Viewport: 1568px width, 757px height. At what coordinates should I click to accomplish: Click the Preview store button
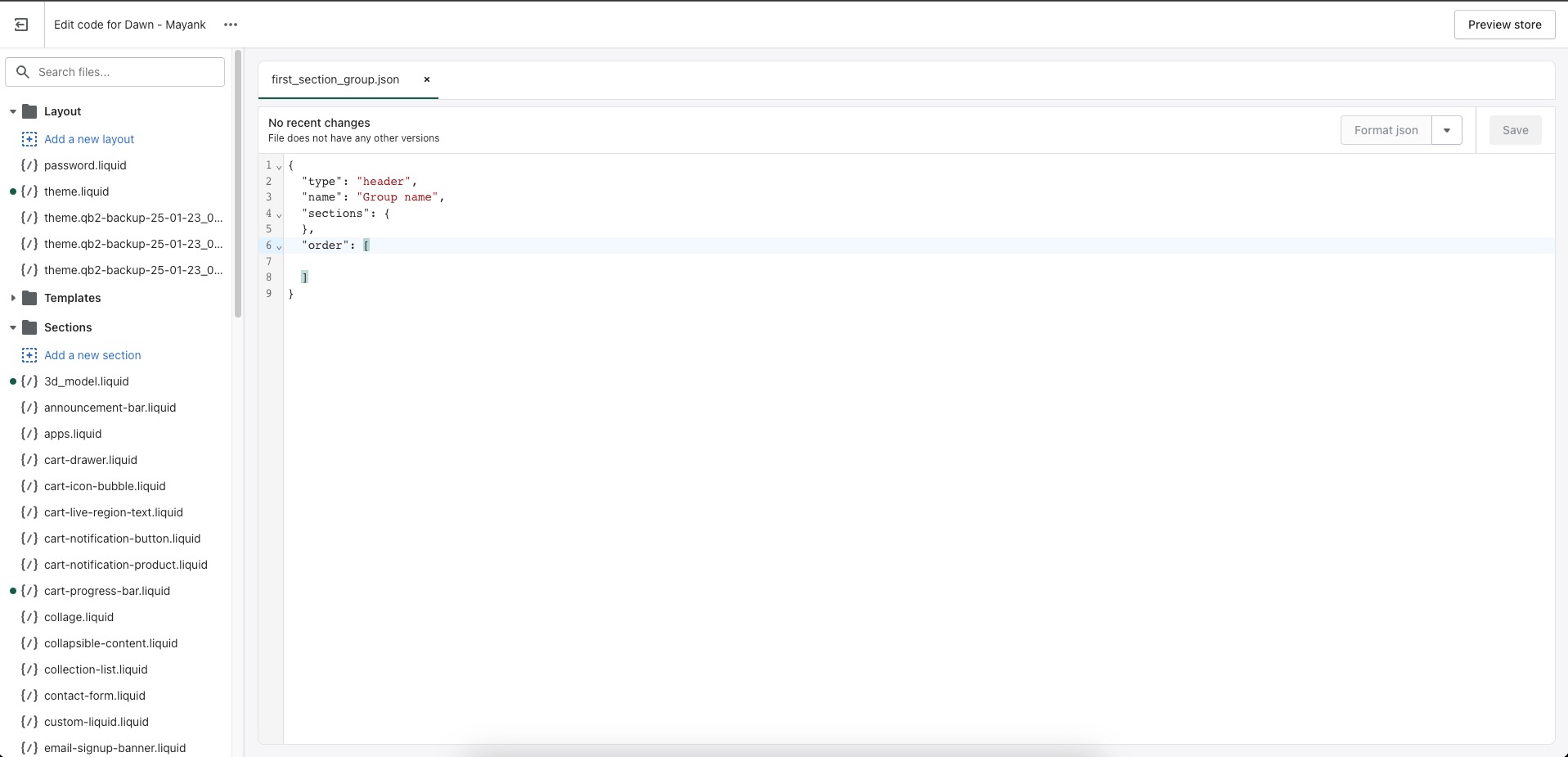click(x=1503, y=24)
